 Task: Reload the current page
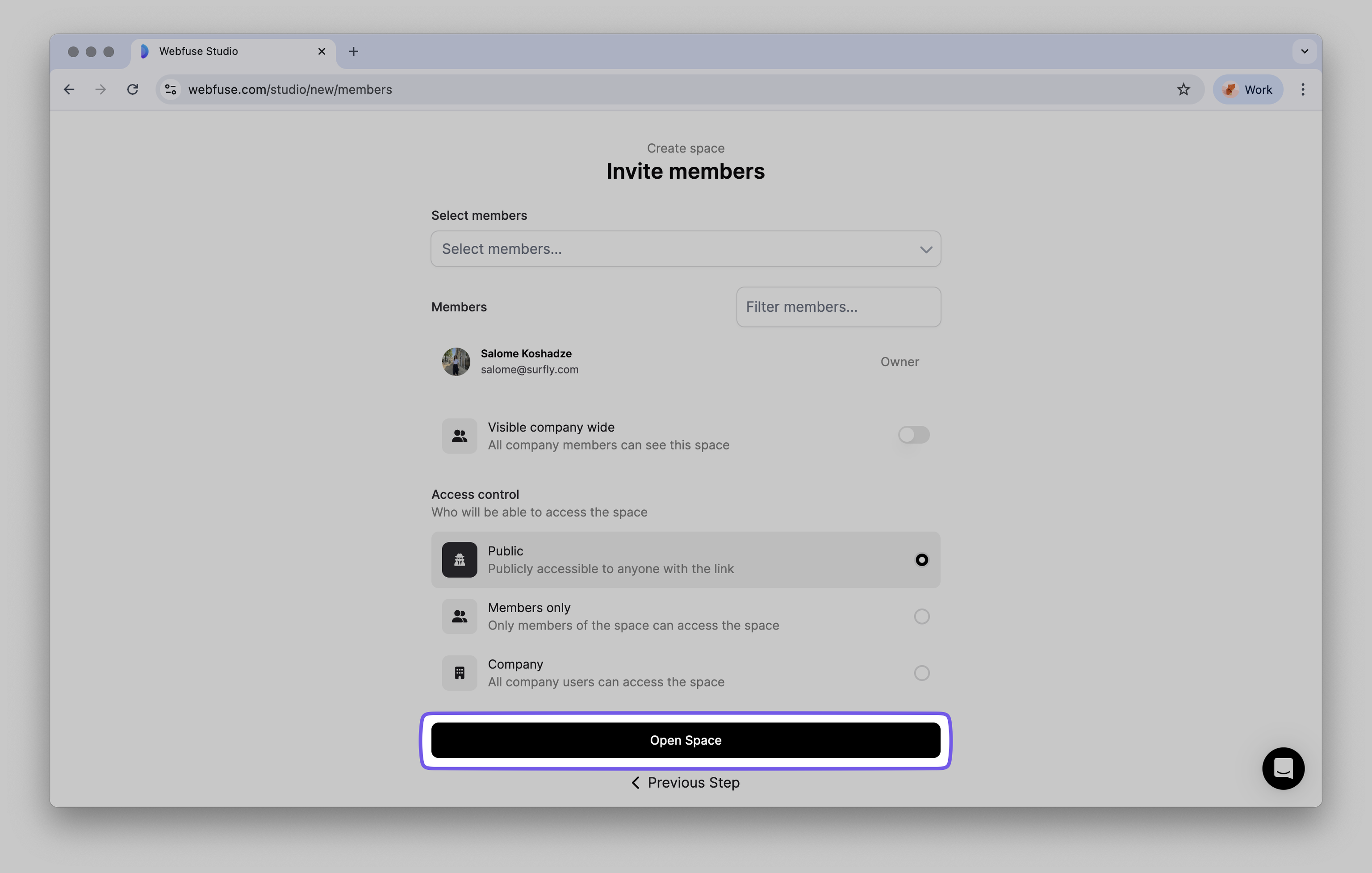point(132,89)
